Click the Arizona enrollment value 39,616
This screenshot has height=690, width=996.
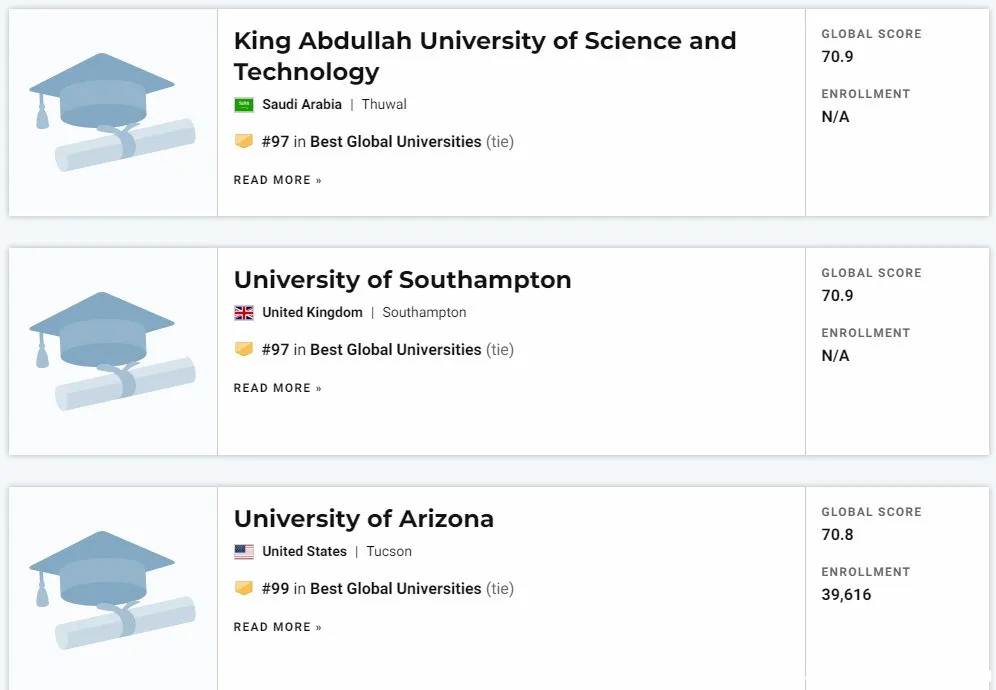[846, 595]
